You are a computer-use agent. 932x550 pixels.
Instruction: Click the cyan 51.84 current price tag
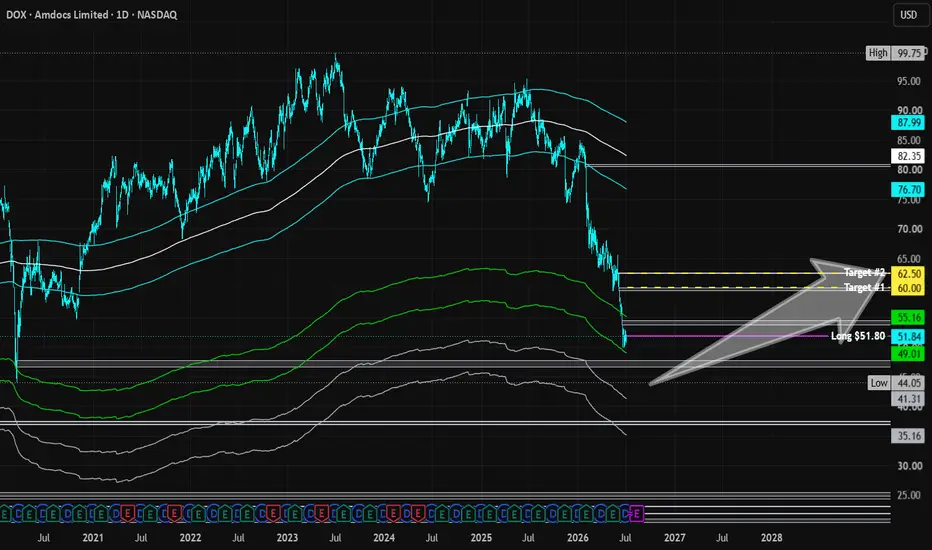(908, 337)
